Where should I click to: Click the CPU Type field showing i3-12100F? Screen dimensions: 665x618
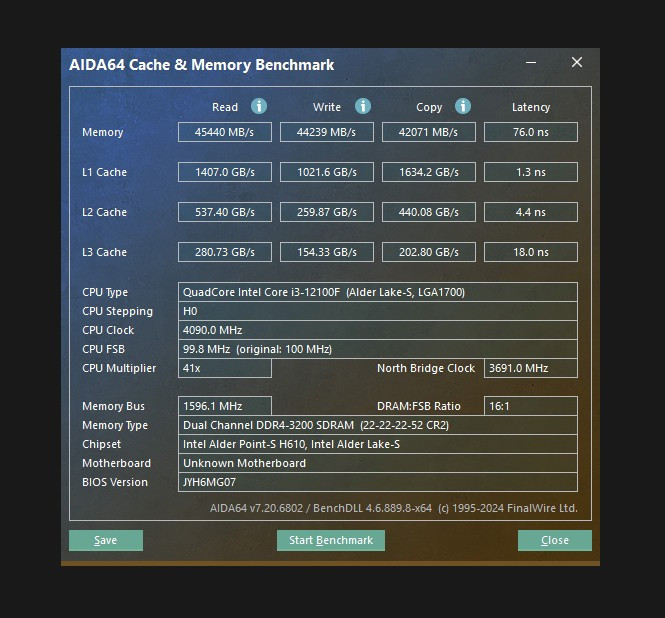click(378, 292)
